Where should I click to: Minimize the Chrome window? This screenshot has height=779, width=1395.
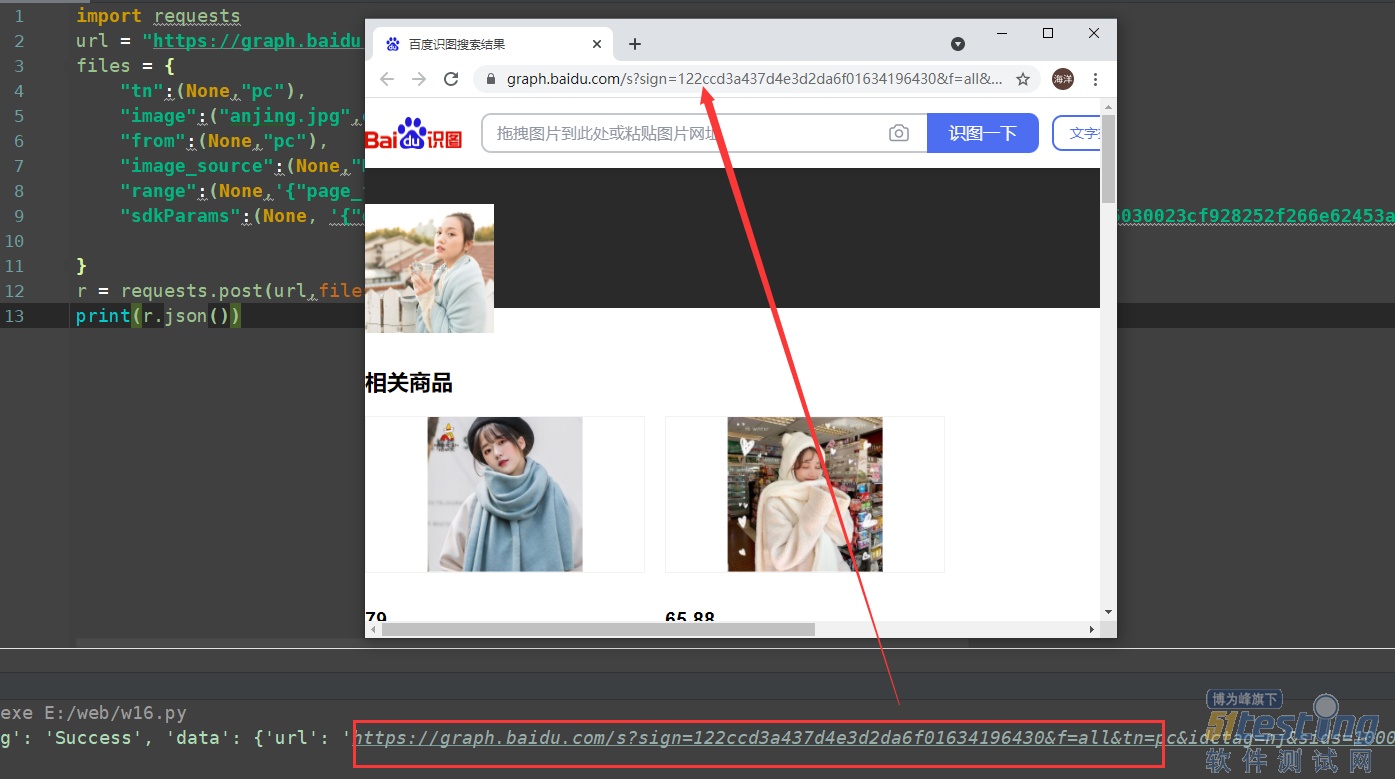point(1002,33)
